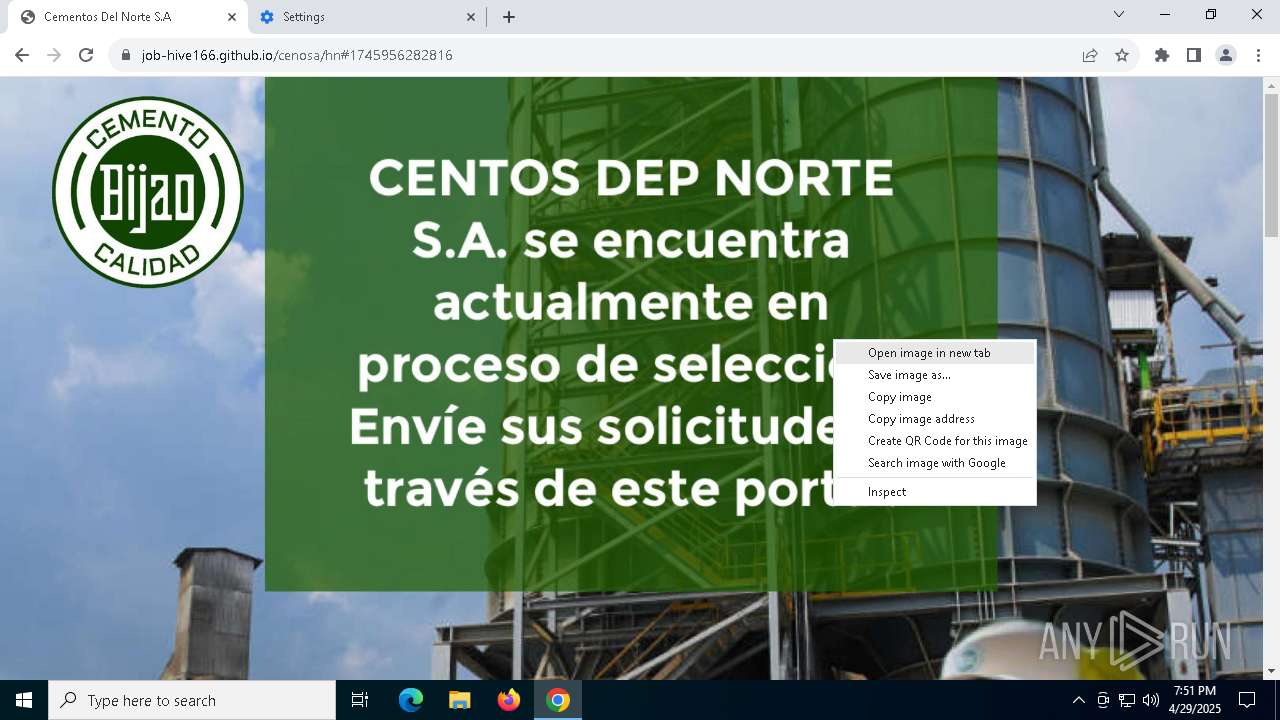
Task: Toggle the browser side panel
Action: point(1194,55)
